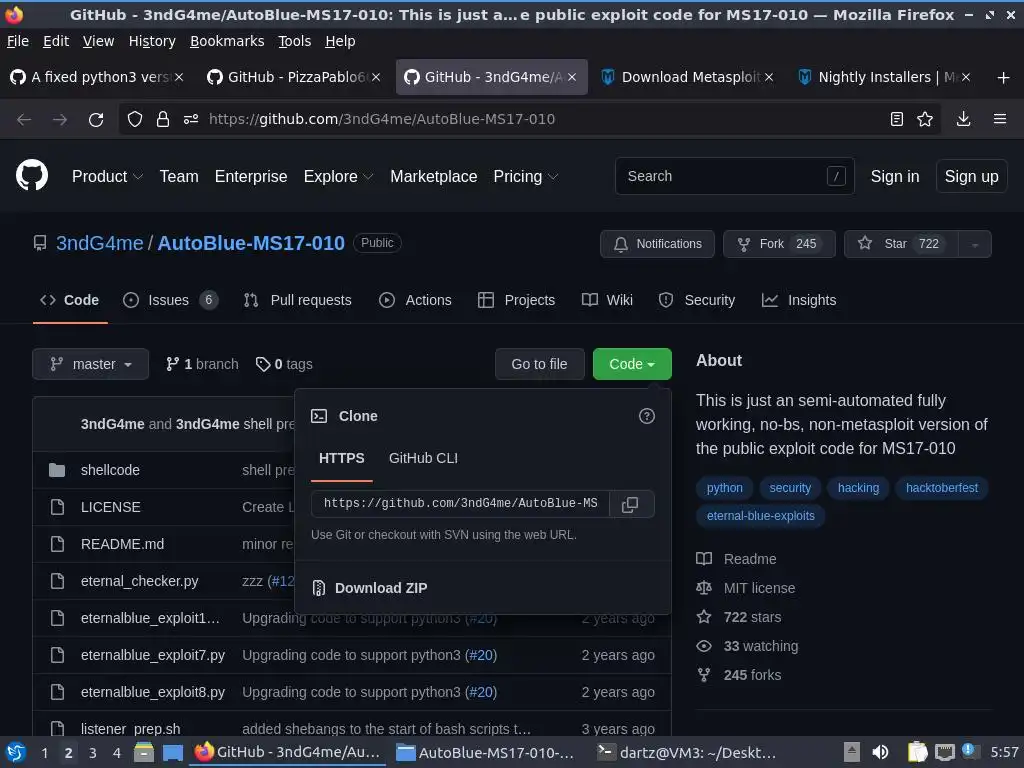Viewport: 1024px width, 768px height.
Task: Click the LICENSE file icon
Action: pyautogui.click(x=57, y=507)
